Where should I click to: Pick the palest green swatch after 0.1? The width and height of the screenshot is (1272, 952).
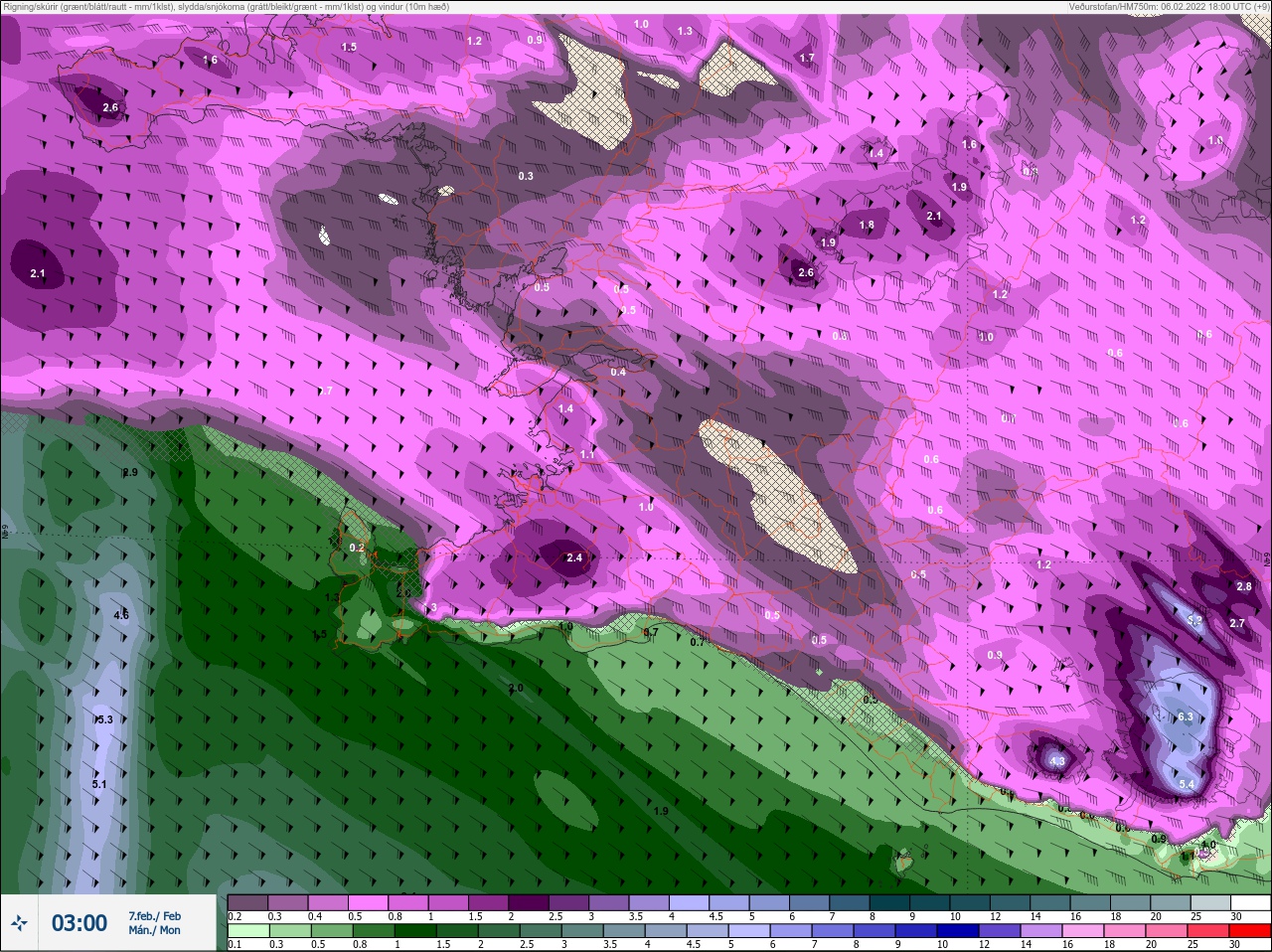[x=247, y=930]
